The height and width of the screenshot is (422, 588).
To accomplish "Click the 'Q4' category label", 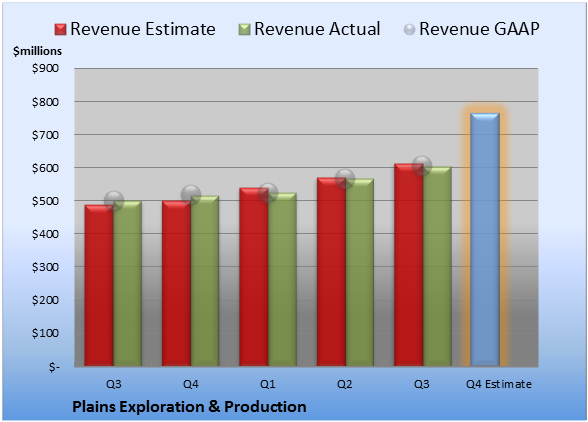I will coord(190,384).
